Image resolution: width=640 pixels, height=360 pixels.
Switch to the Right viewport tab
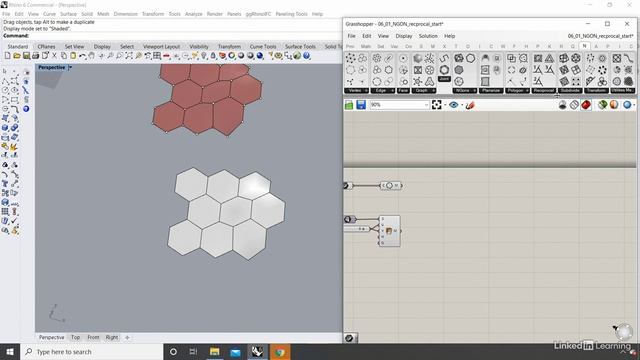click(112, 338)
